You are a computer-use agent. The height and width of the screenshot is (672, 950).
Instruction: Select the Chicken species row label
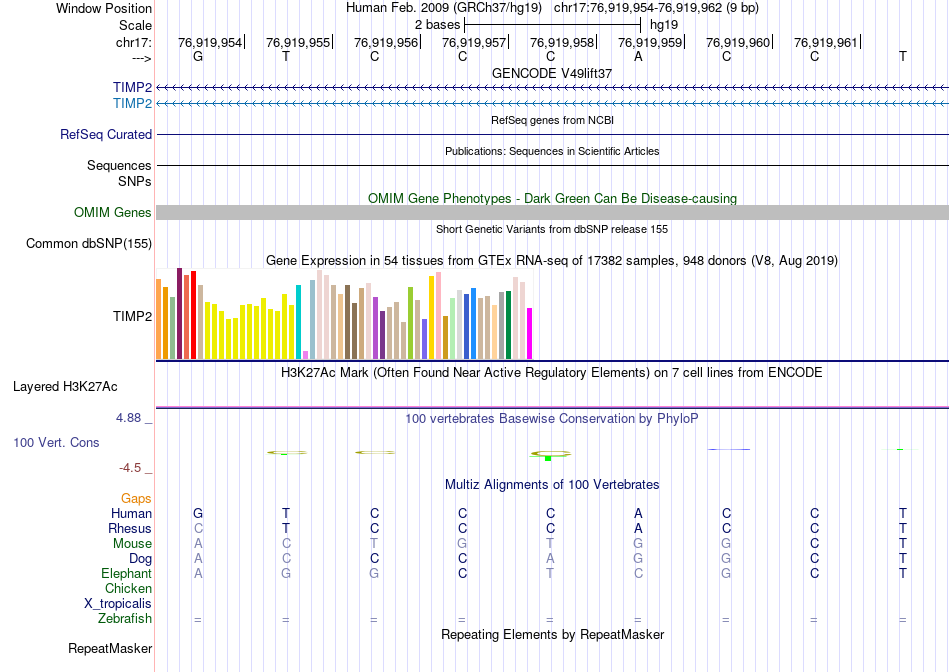(128, 588)
